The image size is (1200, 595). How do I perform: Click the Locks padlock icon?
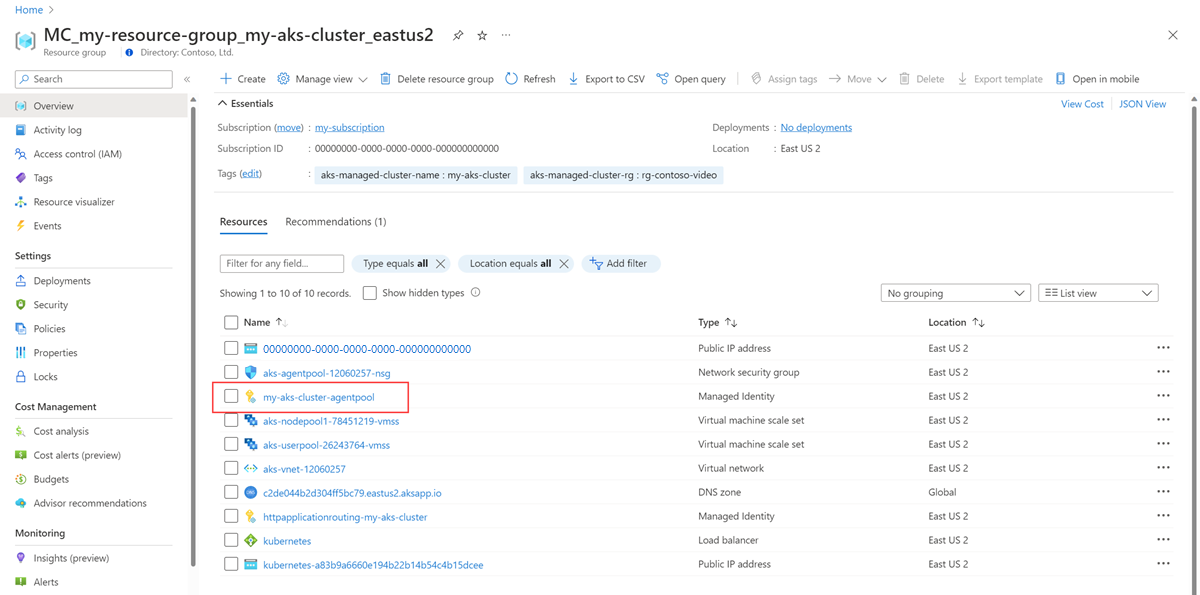click(x=21, y=377)
